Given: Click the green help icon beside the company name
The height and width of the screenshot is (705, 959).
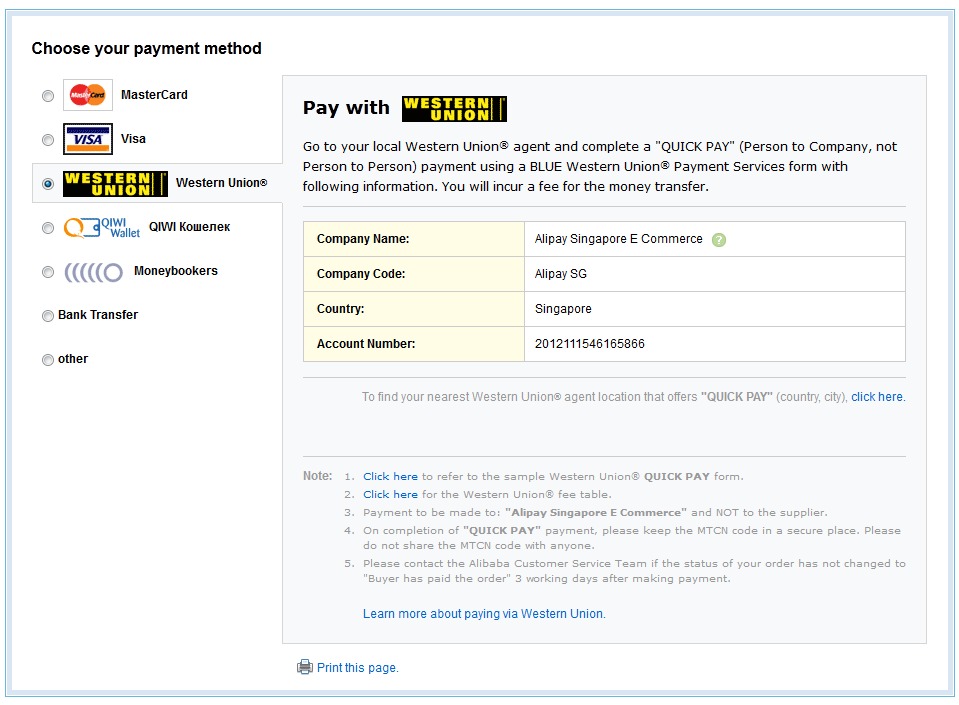Looking at the screenshot, I should pos(719,240).
